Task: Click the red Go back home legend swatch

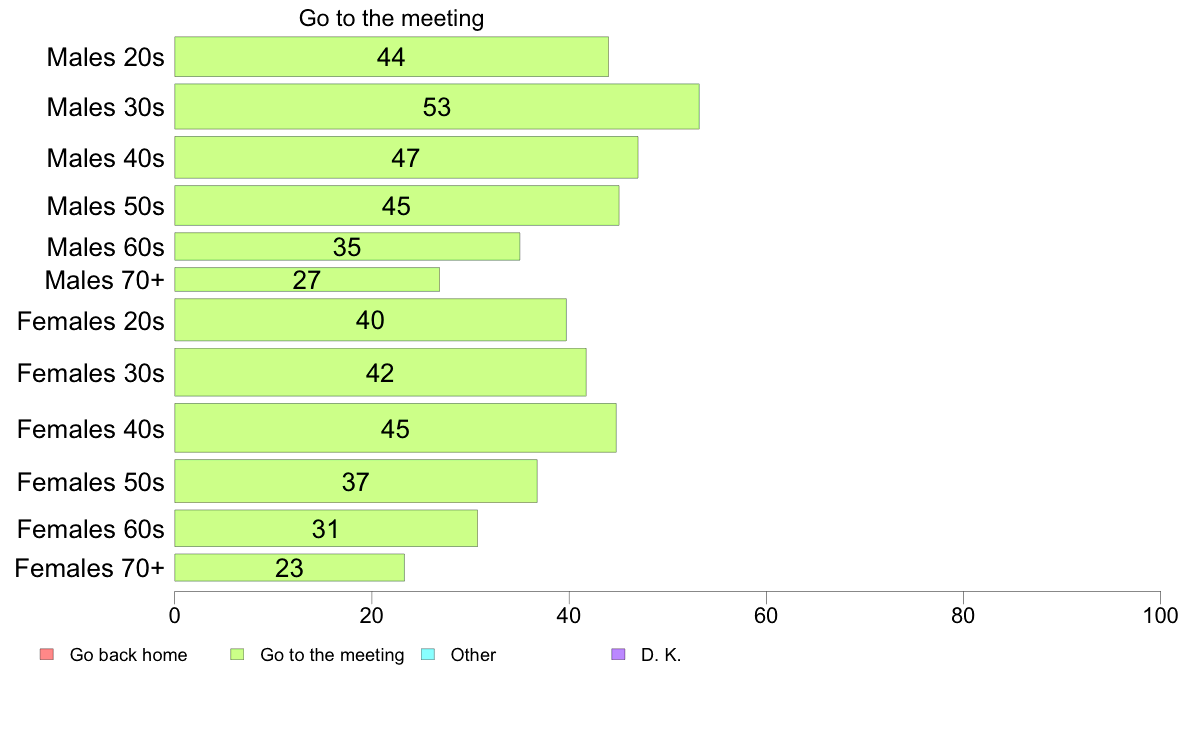Action: tap(47, 654)
